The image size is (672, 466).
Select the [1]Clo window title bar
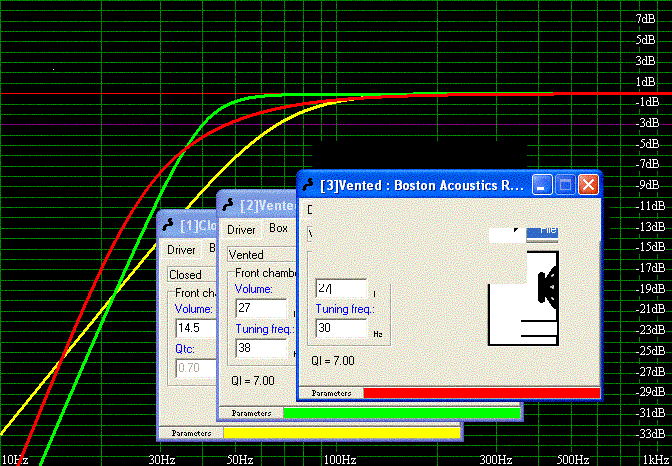click(x=187, y=225)
